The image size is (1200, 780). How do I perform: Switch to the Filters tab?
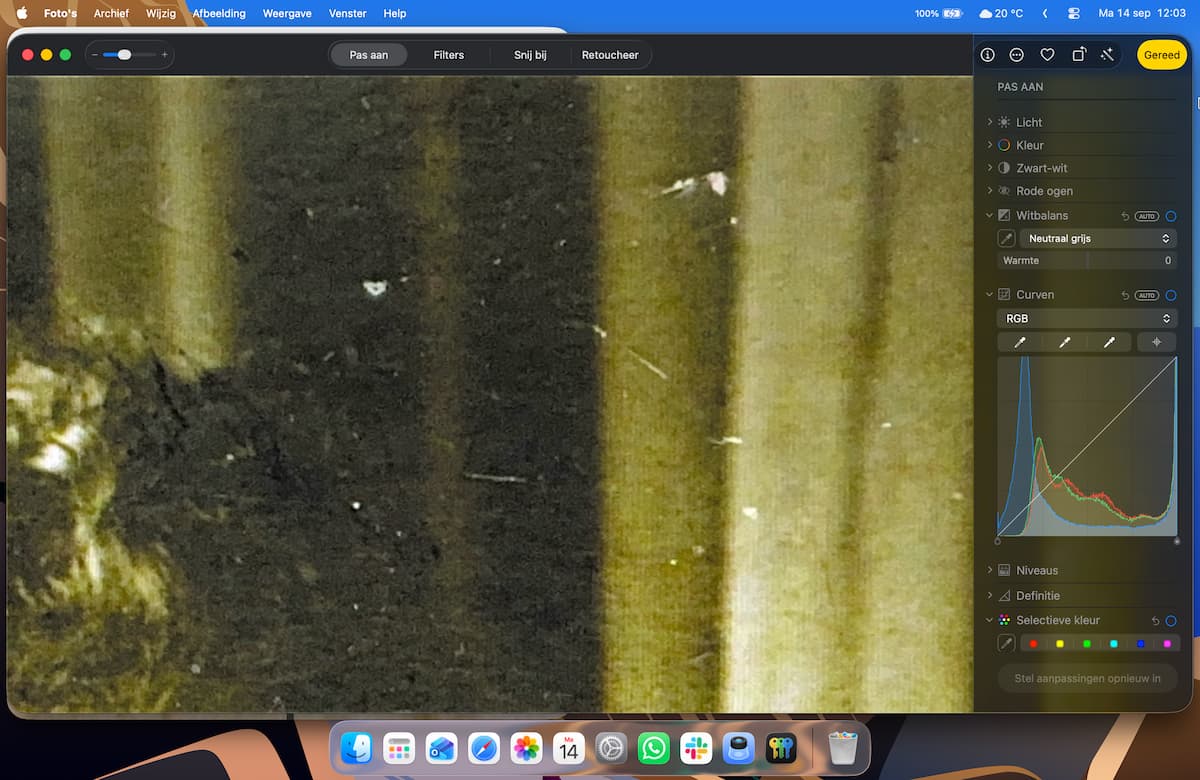coord(449,55)
